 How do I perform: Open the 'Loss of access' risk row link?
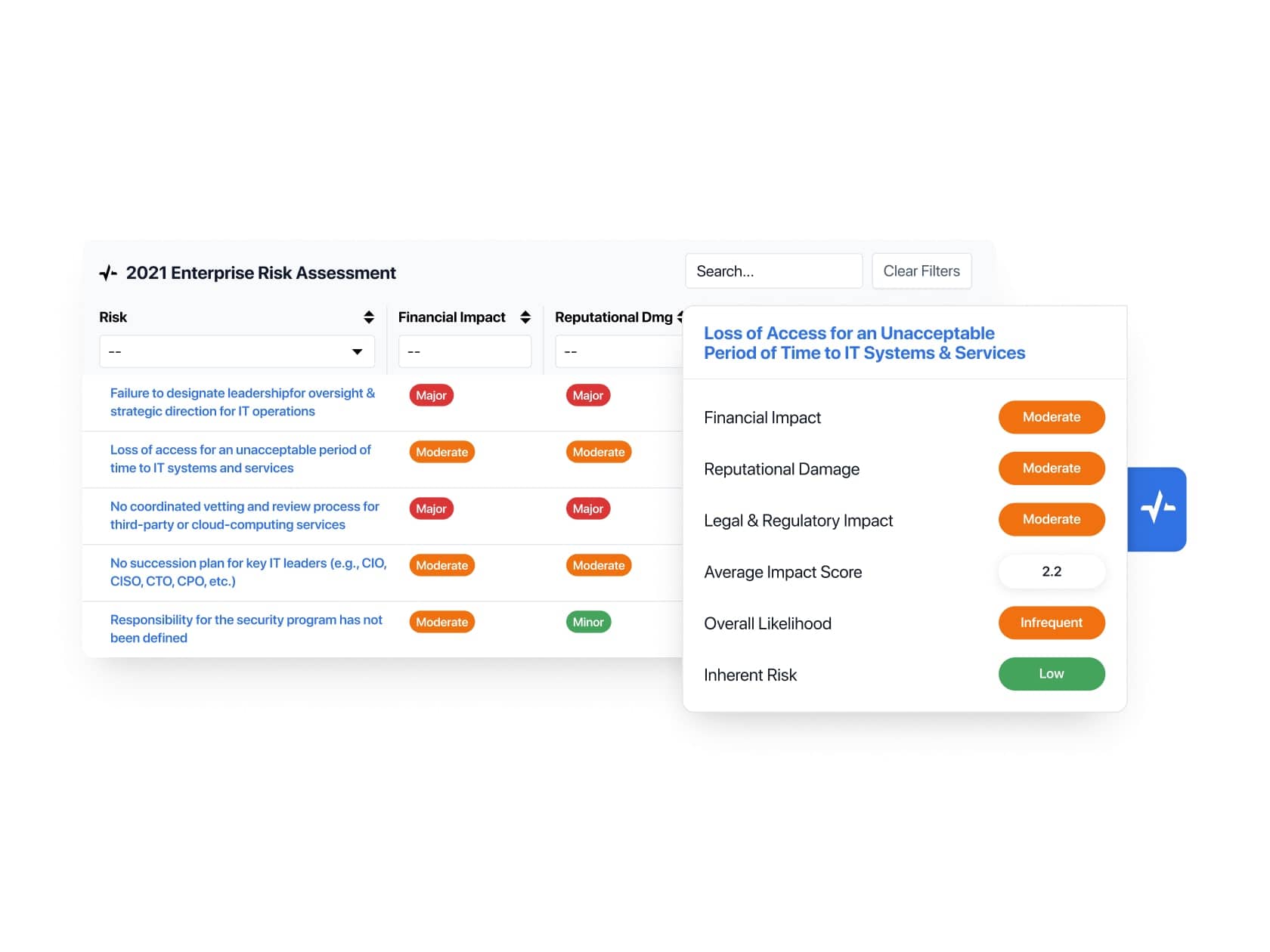click(240, 459)
